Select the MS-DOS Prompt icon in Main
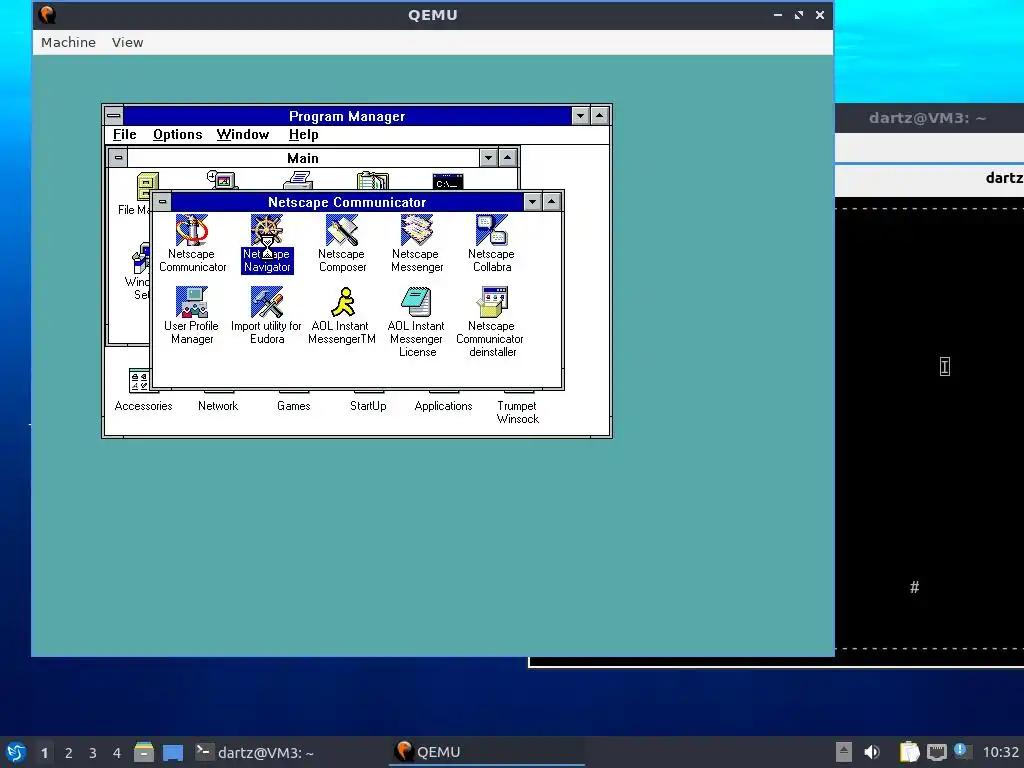 point(448,181)
